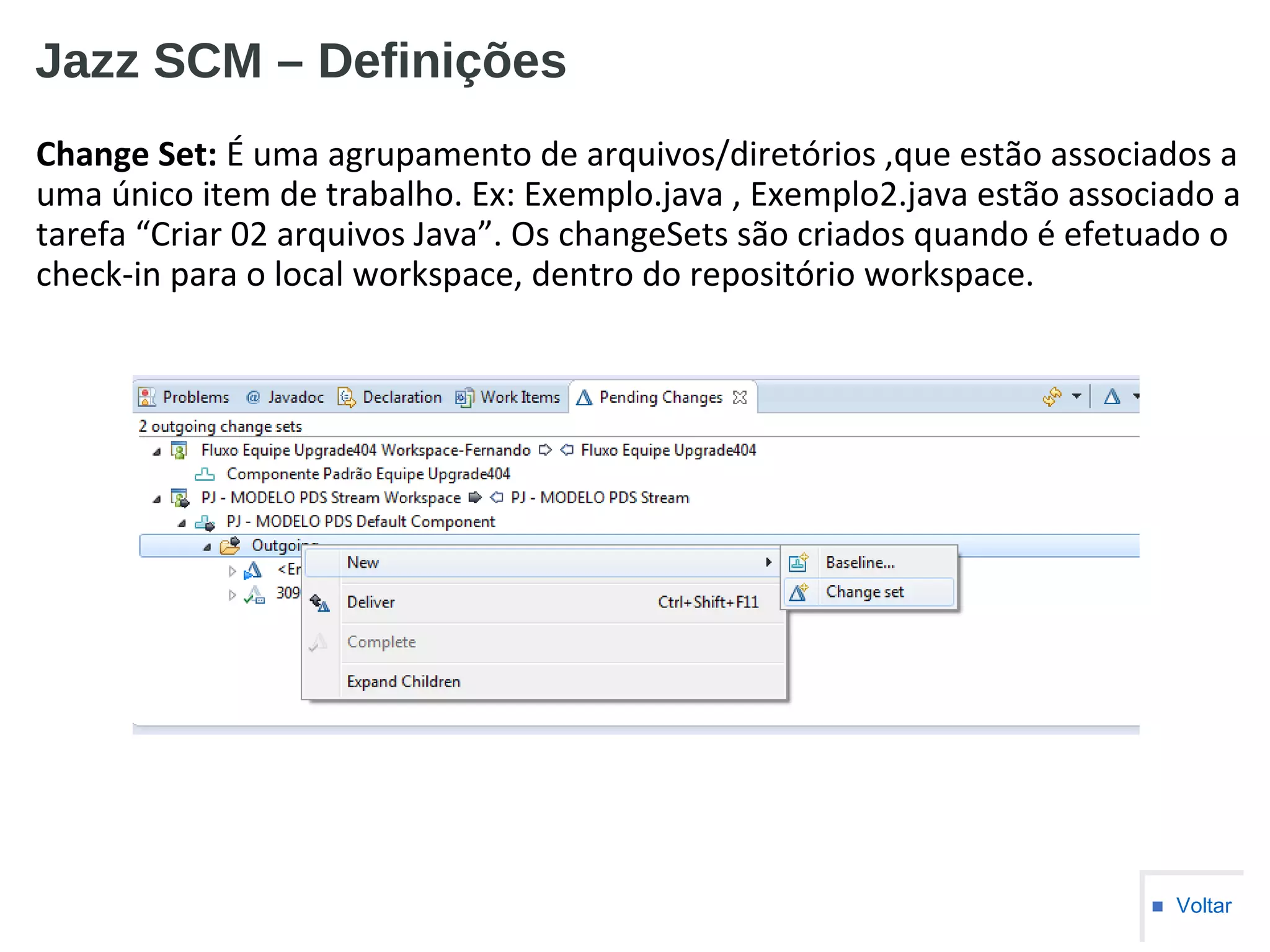
Task: Click the incoming arrow icon before PJ - MODELO PDS Stream
Action: pos(497,498)
